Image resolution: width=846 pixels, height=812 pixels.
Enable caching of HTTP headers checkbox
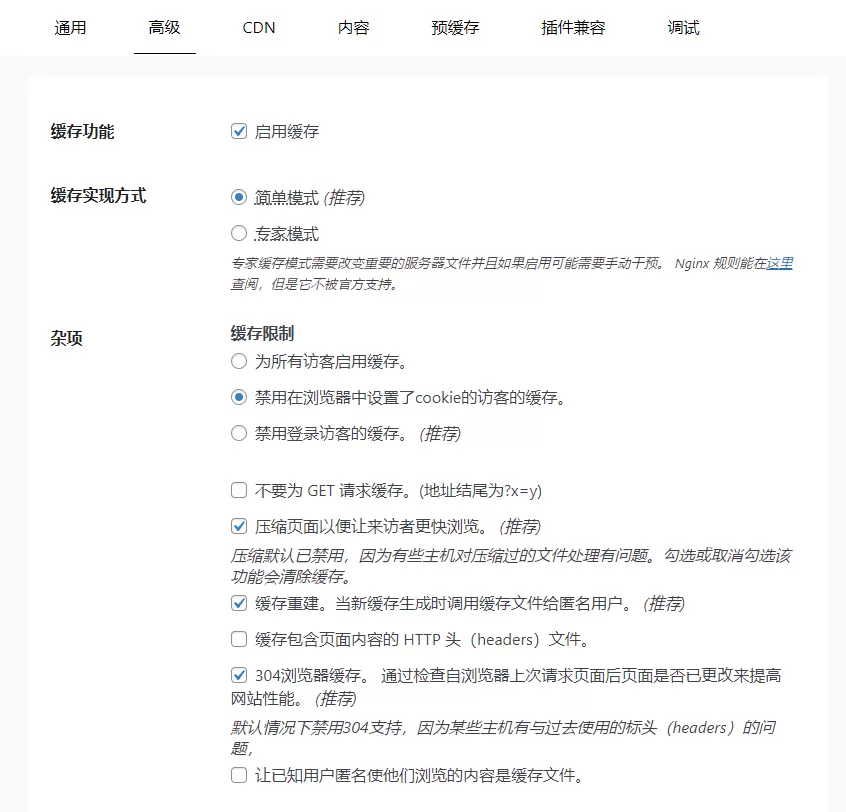[x=239, y=639]
